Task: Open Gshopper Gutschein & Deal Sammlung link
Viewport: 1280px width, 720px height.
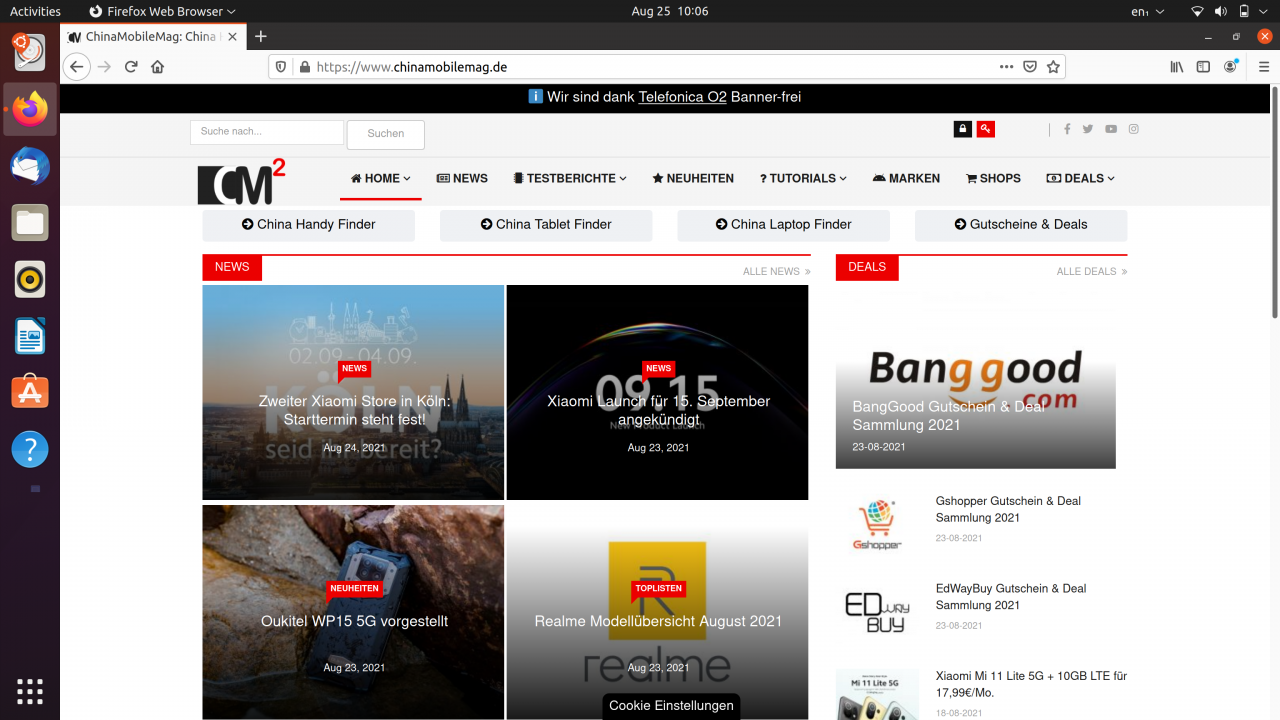Action: pyautogui.click(x=1008, y=509)
